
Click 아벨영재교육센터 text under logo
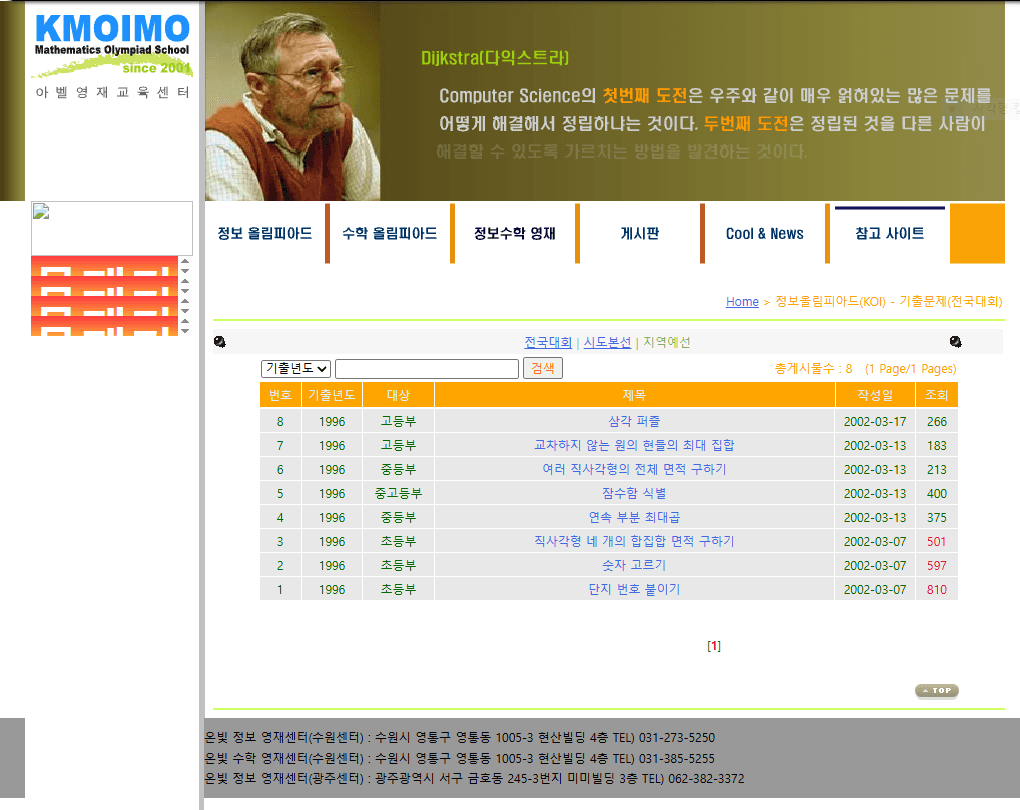point(113,92)
